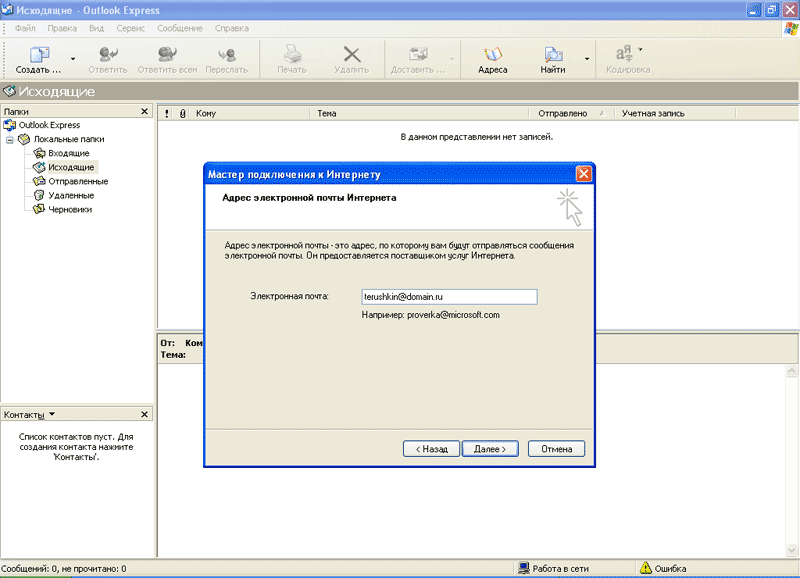Open the Доставить dropdown arrow

point(452,59)
